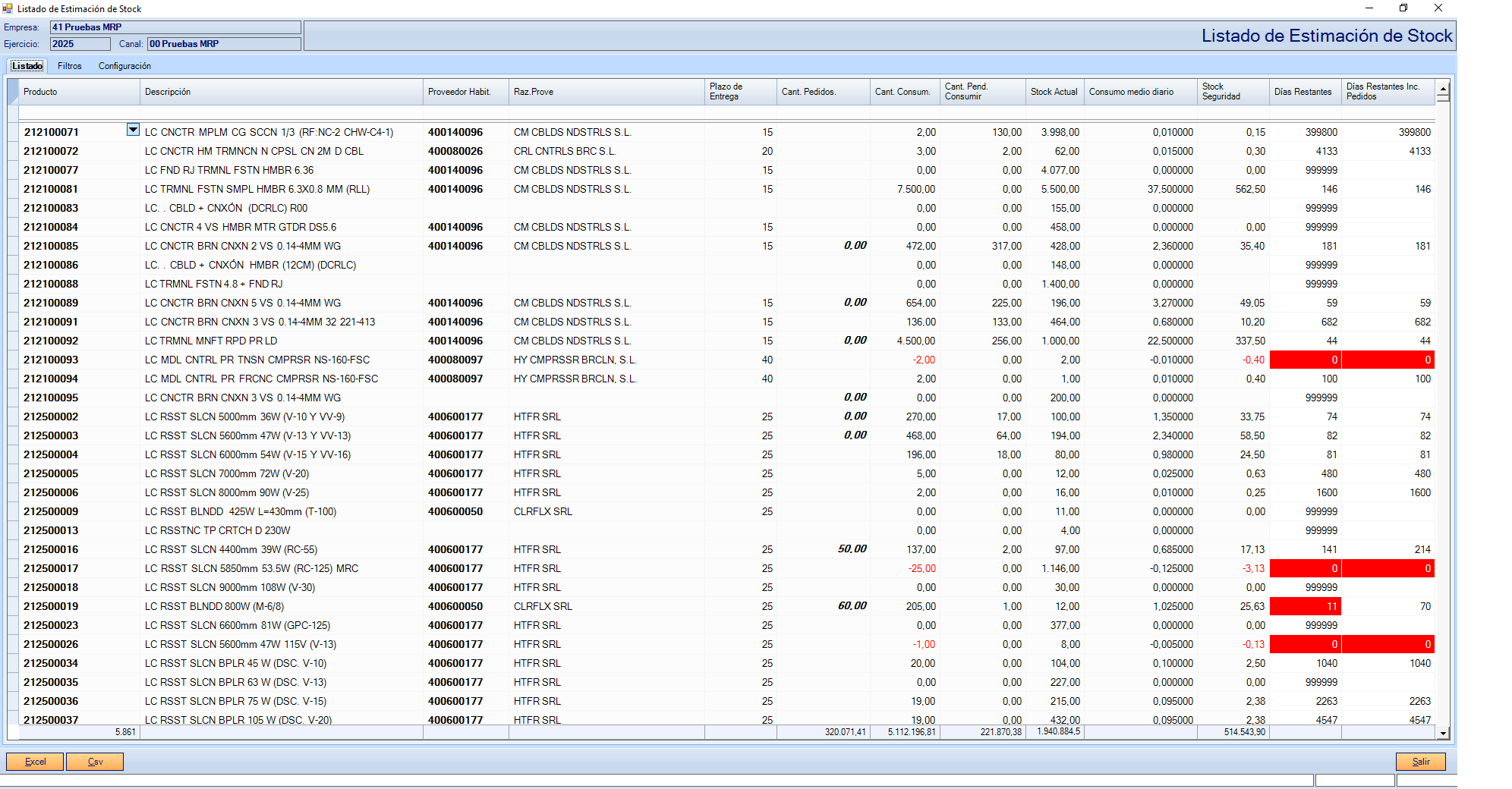Click the application icon in the title bar
Screen dimensions: 1512x789
click(x=8, y=8)
